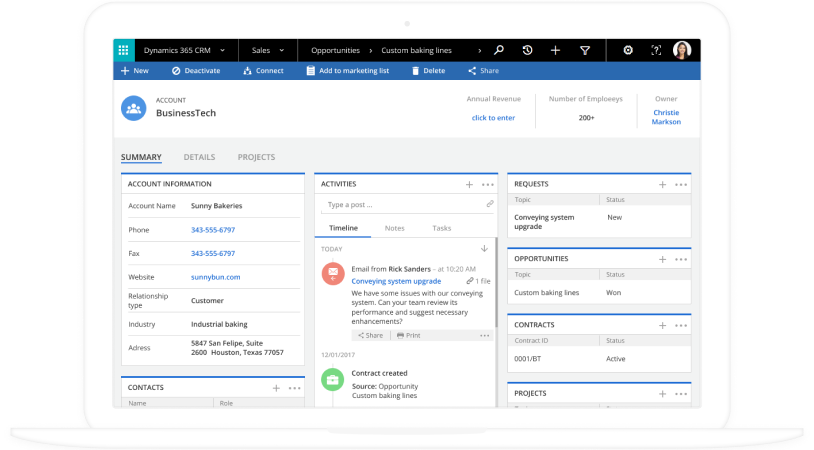The image size is (814, 450).
Task: Open the Opportunities panel more options ellipsis
Action: 681,259
